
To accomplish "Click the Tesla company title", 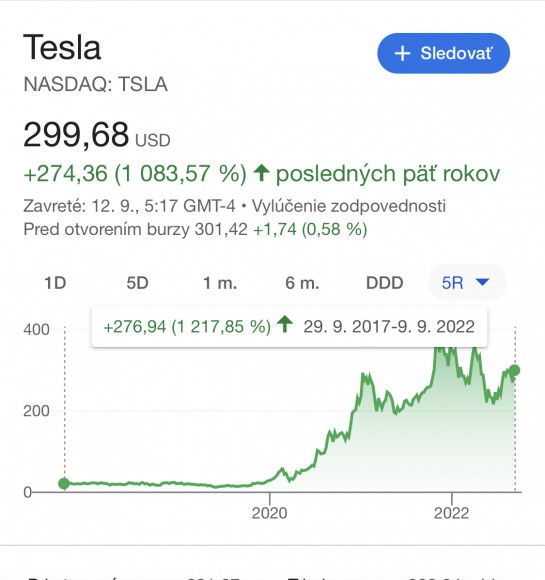I will (x=62, y=47).
